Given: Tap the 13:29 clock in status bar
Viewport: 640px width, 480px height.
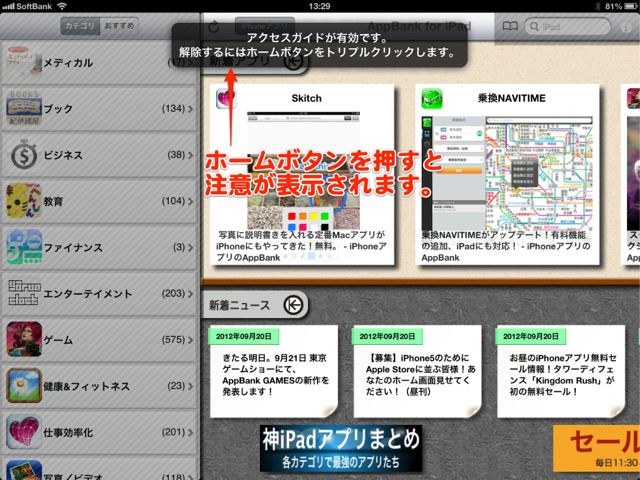Looking at the screenshot, I should click(x=320, y=6).
